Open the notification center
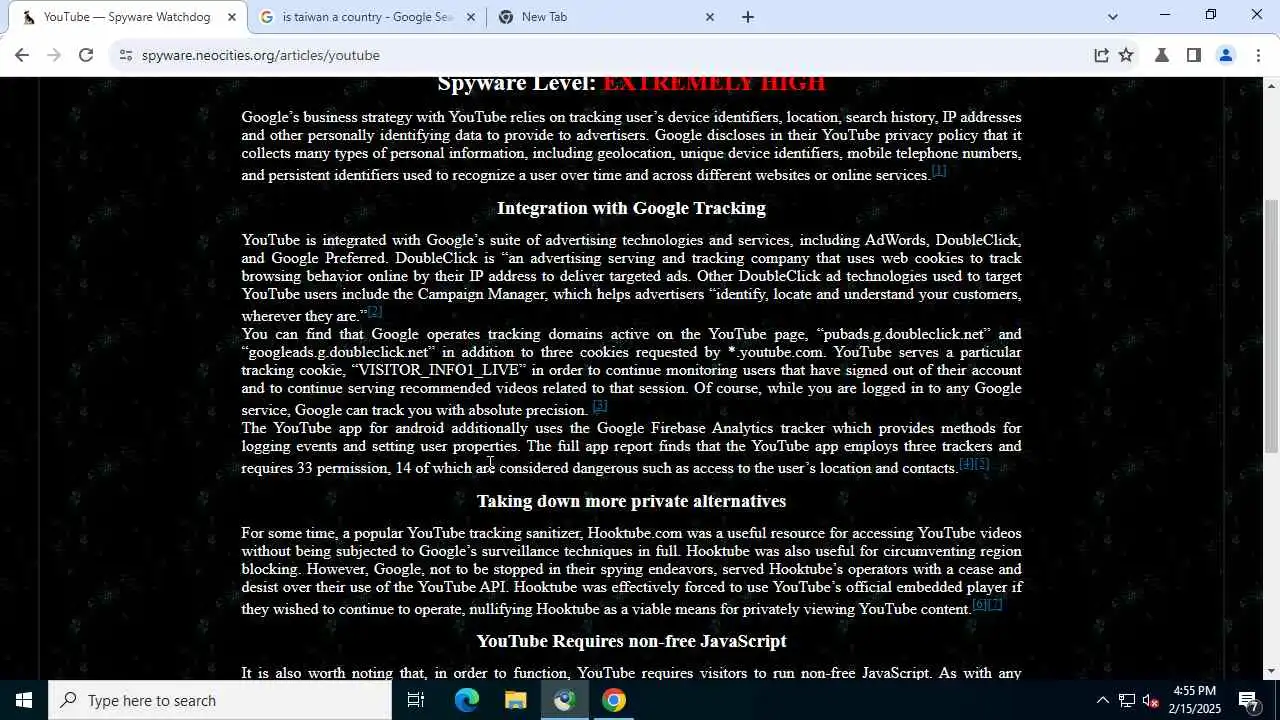Image resolution: width=1280 pixels, height=720 pixels. [1249, 700]
